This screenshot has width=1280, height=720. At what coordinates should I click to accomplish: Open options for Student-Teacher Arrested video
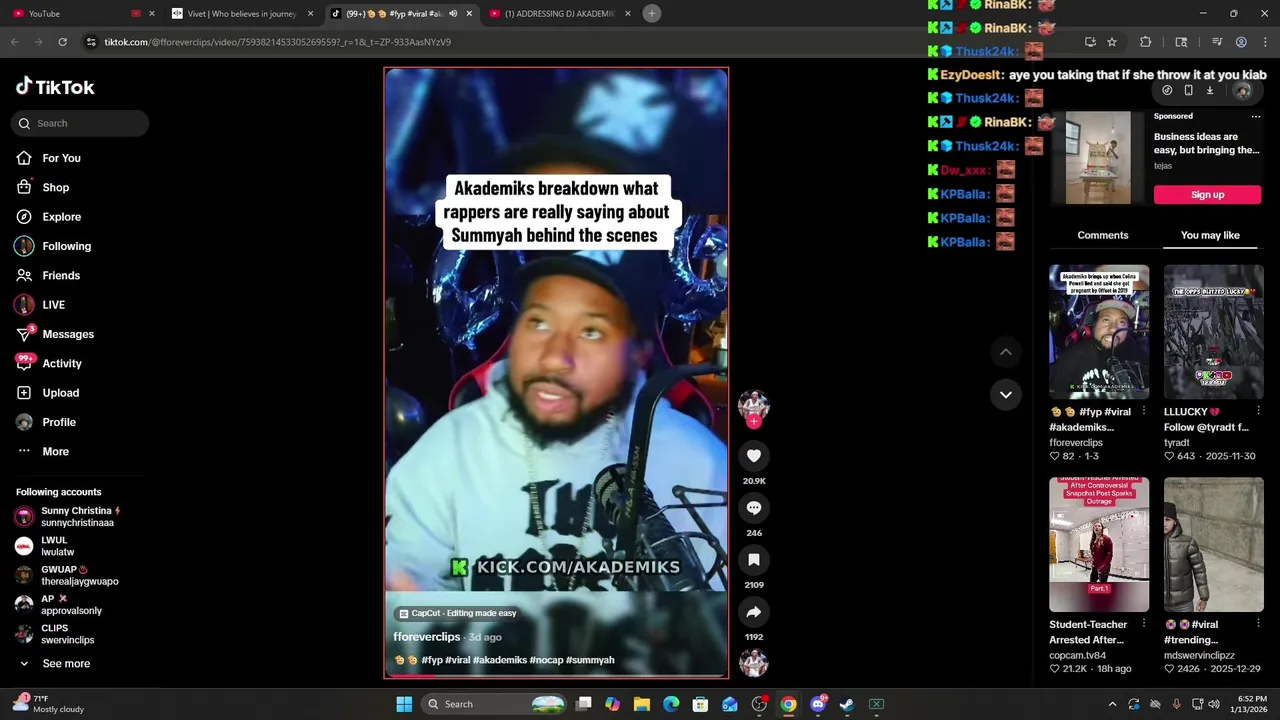[x=1144, y=624]
